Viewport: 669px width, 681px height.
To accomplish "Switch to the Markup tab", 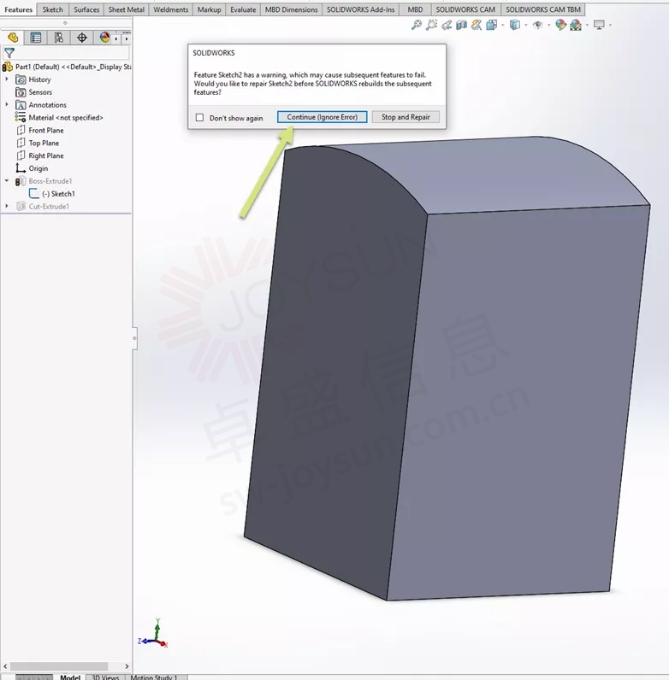I will (x=209, y=10).
